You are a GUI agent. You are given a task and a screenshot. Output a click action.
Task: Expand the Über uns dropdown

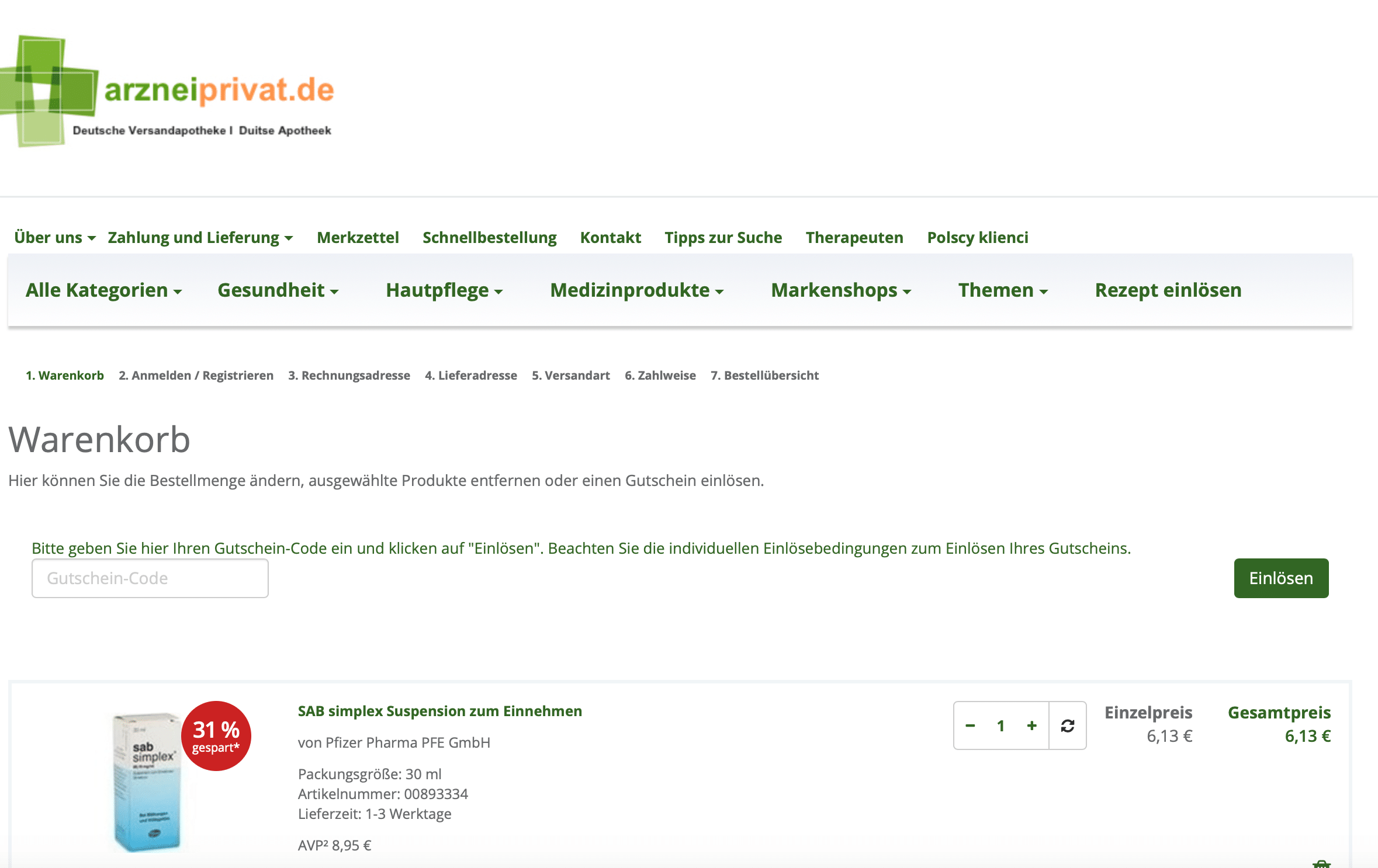[x=55, y=238]
